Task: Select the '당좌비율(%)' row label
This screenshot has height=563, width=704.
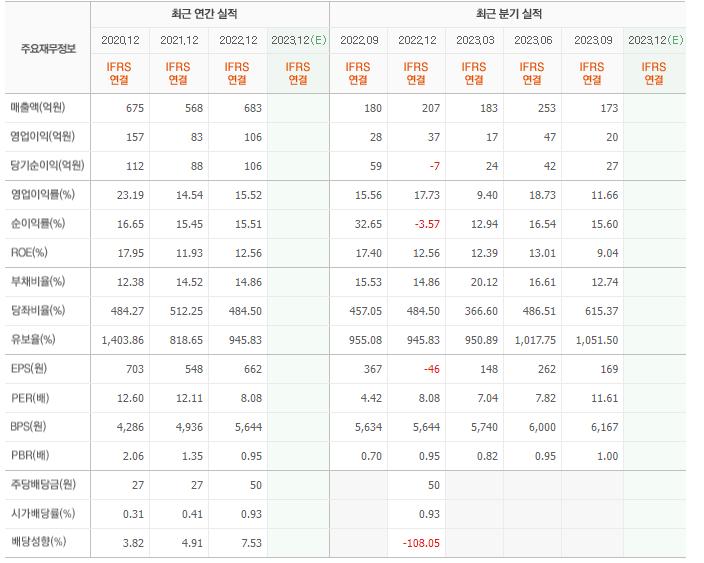Action: [38, 310]
